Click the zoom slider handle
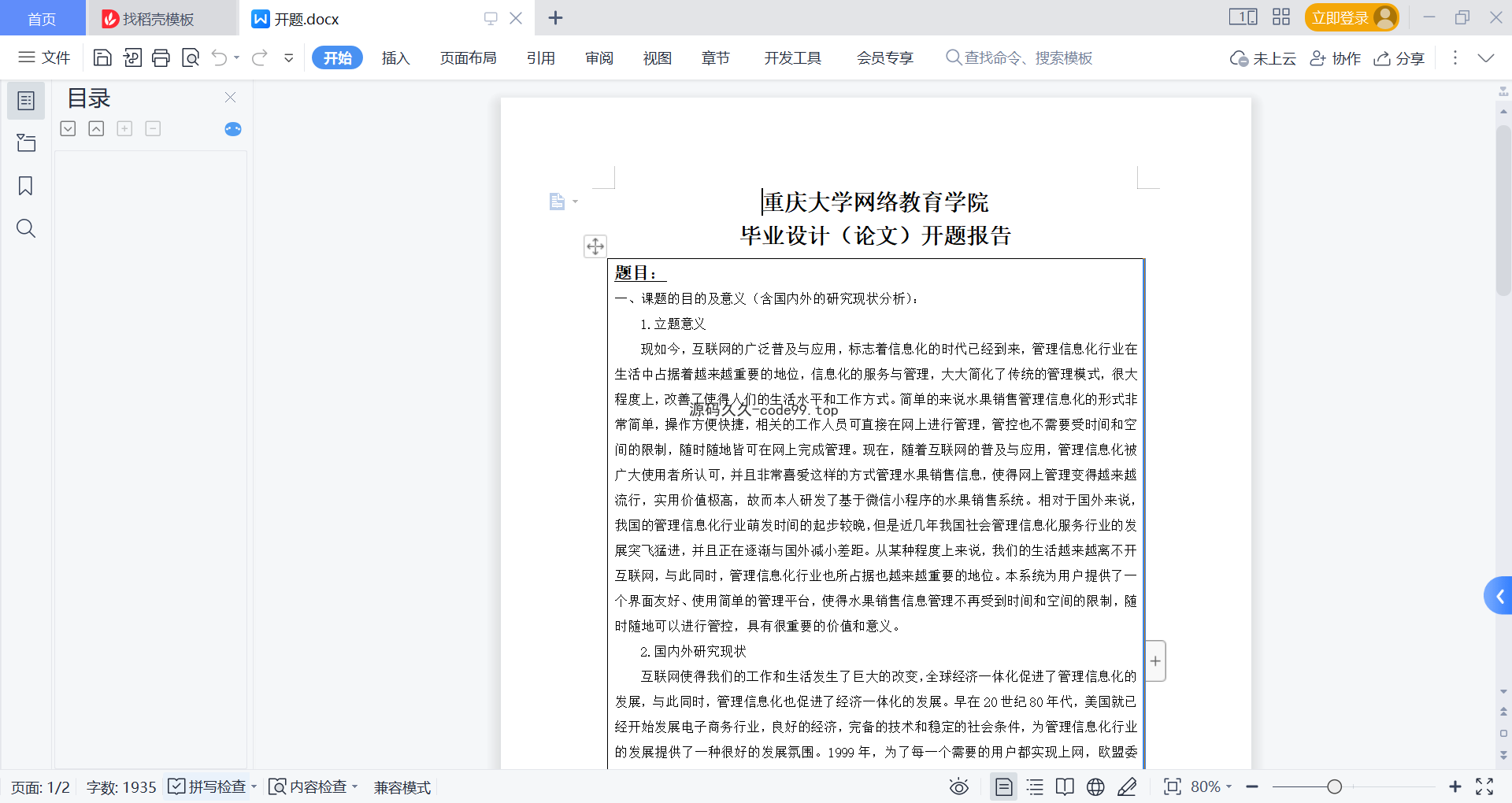This screenshot has width=1512, height=803. click(1334, 787)
